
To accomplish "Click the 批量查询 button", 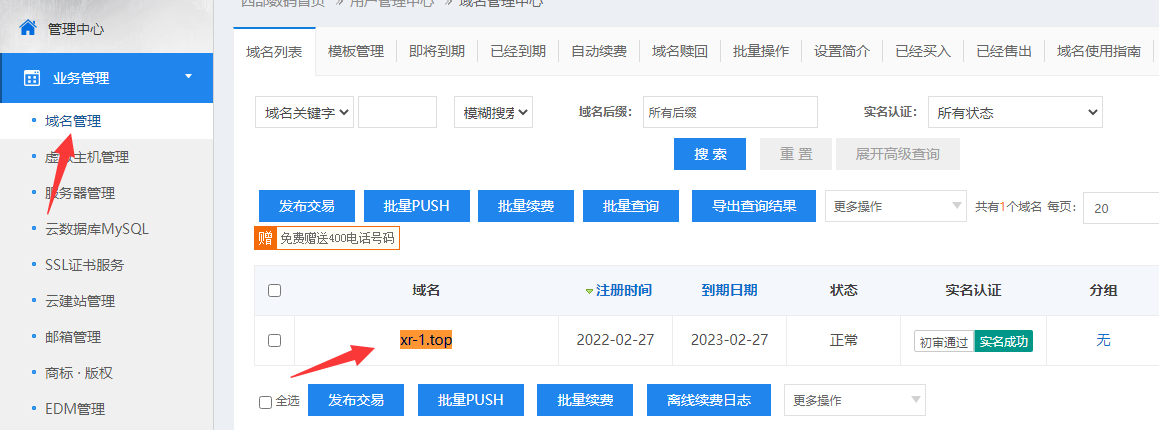I will point(631,206).
